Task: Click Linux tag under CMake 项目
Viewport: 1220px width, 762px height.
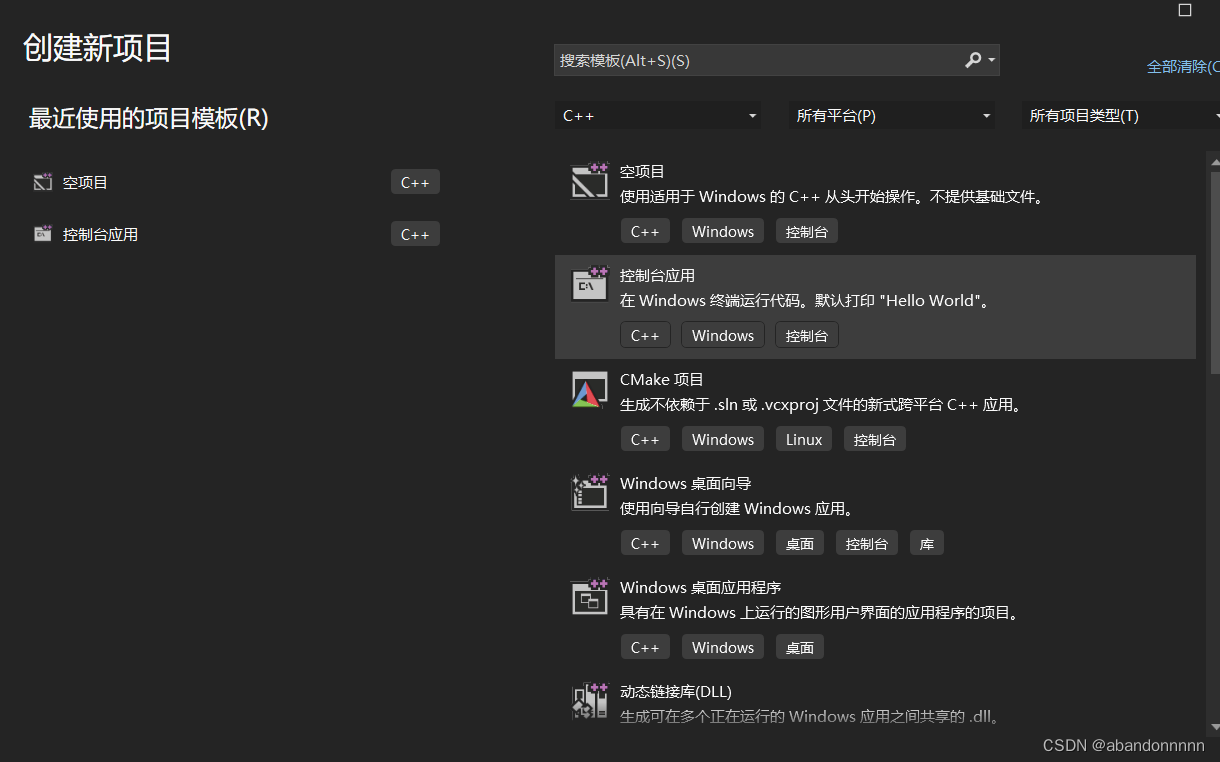Action: click(804, 439)
